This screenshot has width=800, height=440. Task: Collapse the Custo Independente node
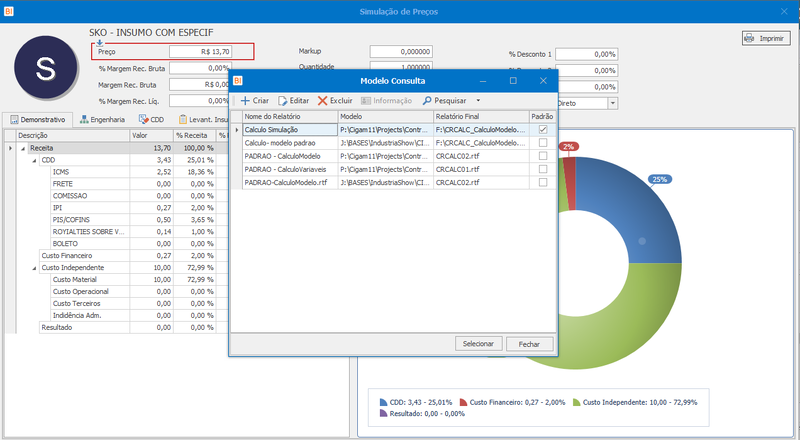(35, 268)
